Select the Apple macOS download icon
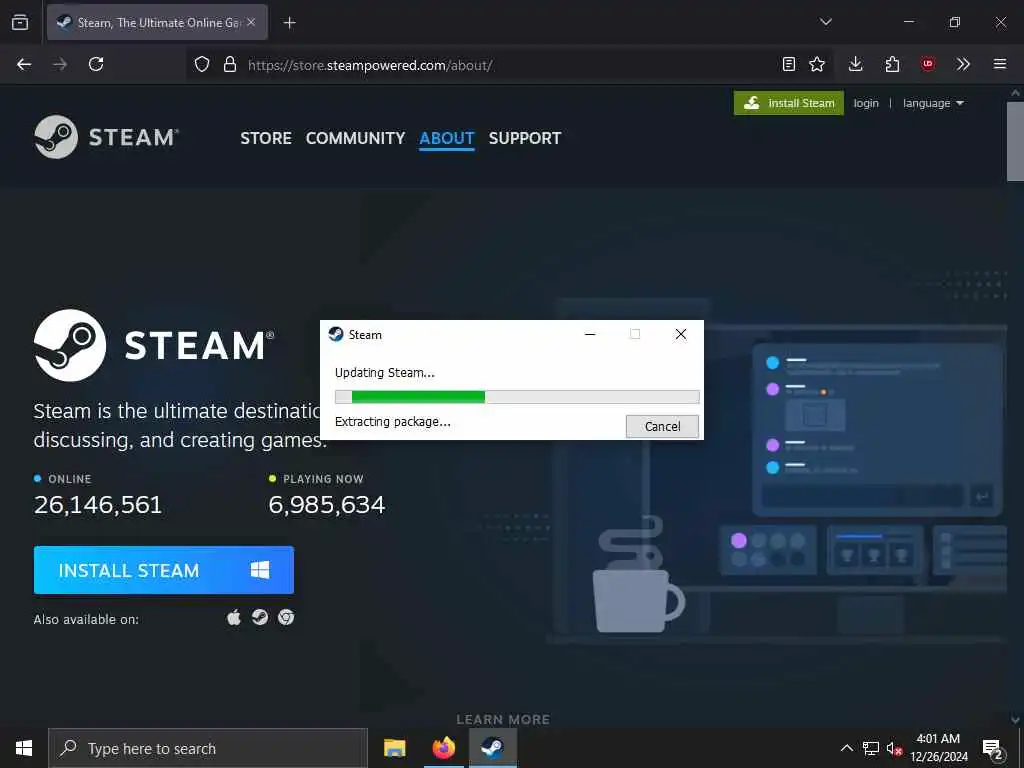The height and width of the screenshot is (768, 1024). point(234,617)
